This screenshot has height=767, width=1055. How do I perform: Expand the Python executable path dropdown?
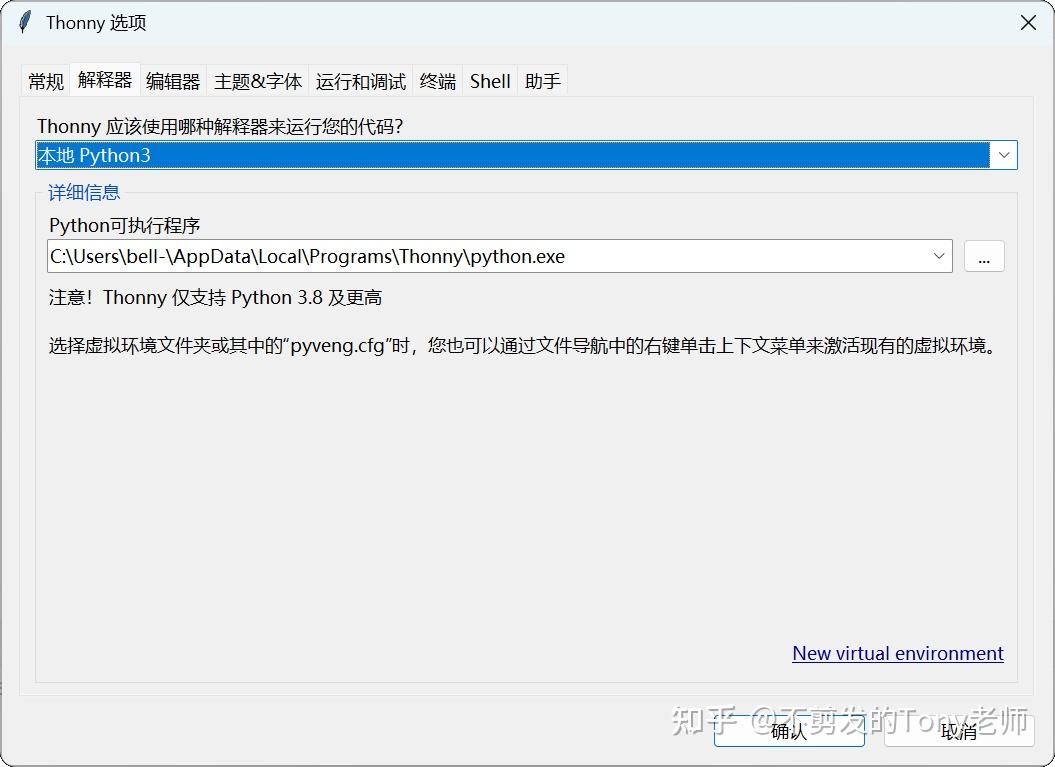tap(938, 256)
